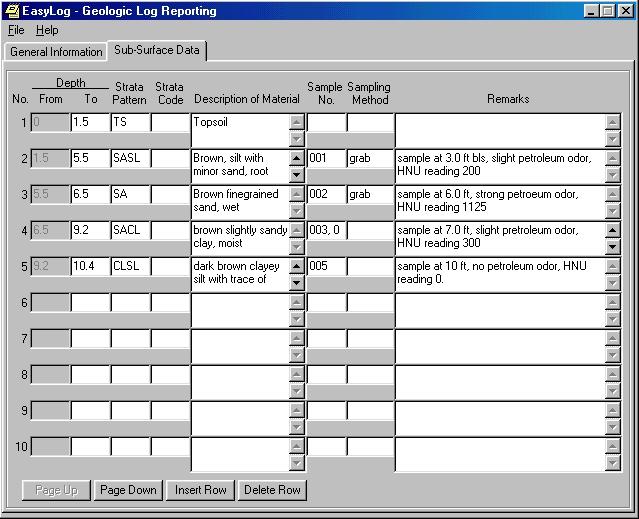
Task: Click row 3 depth To field 6.5
Action: [90, 194]
